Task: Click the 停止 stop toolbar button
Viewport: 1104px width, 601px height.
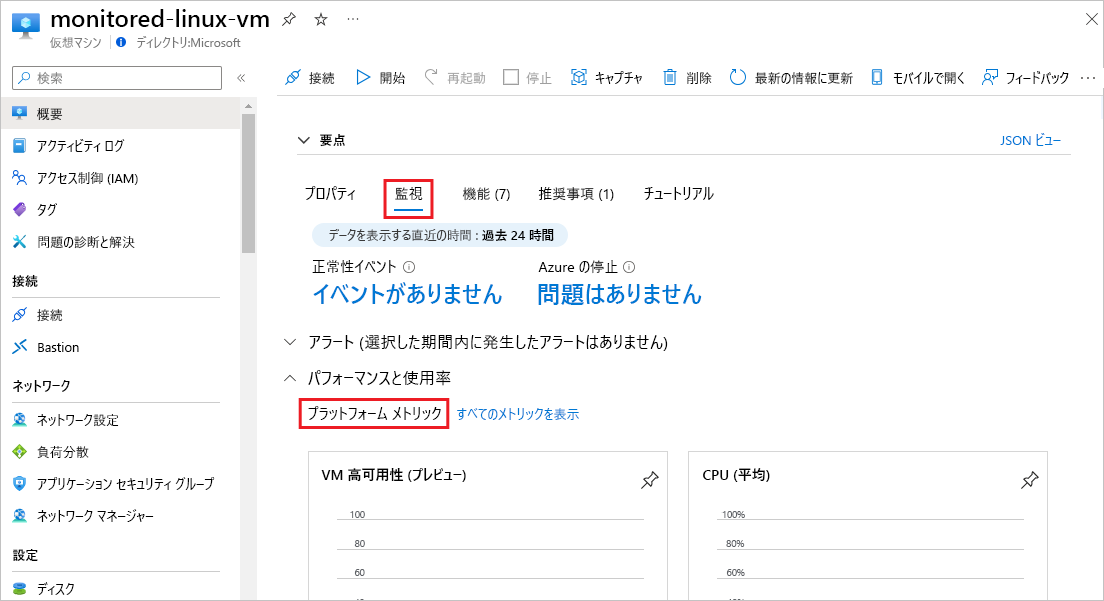Action: [527, 77]
